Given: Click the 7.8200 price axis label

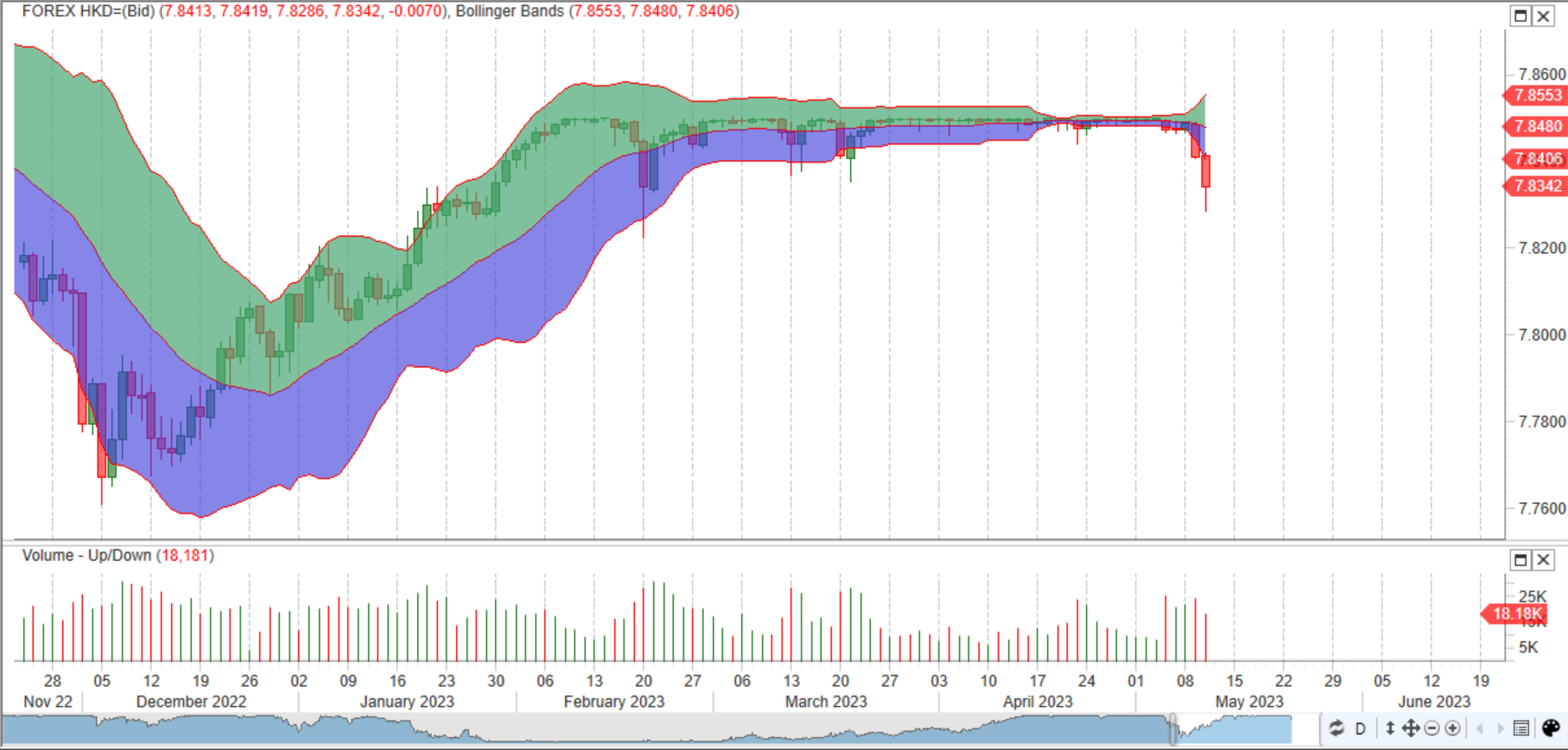Looking at the screenshot, I should [1542, 248].
